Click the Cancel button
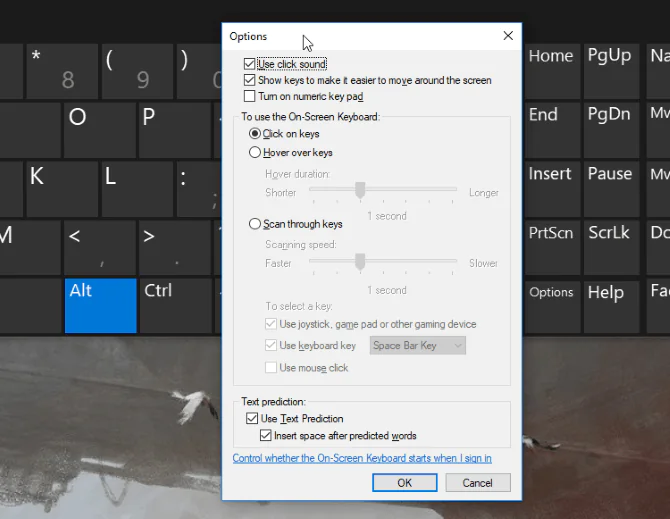 pos(478,483)
